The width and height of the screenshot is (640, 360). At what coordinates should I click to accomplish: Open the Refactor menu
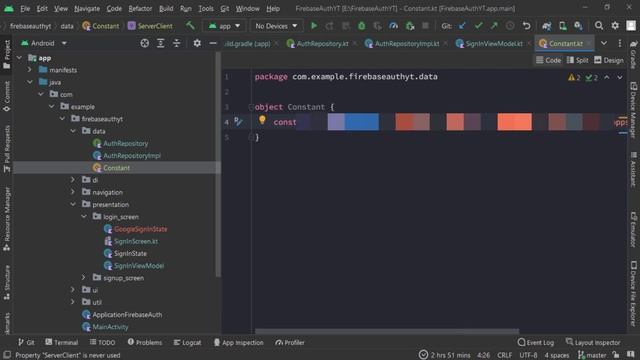[140, 8]
